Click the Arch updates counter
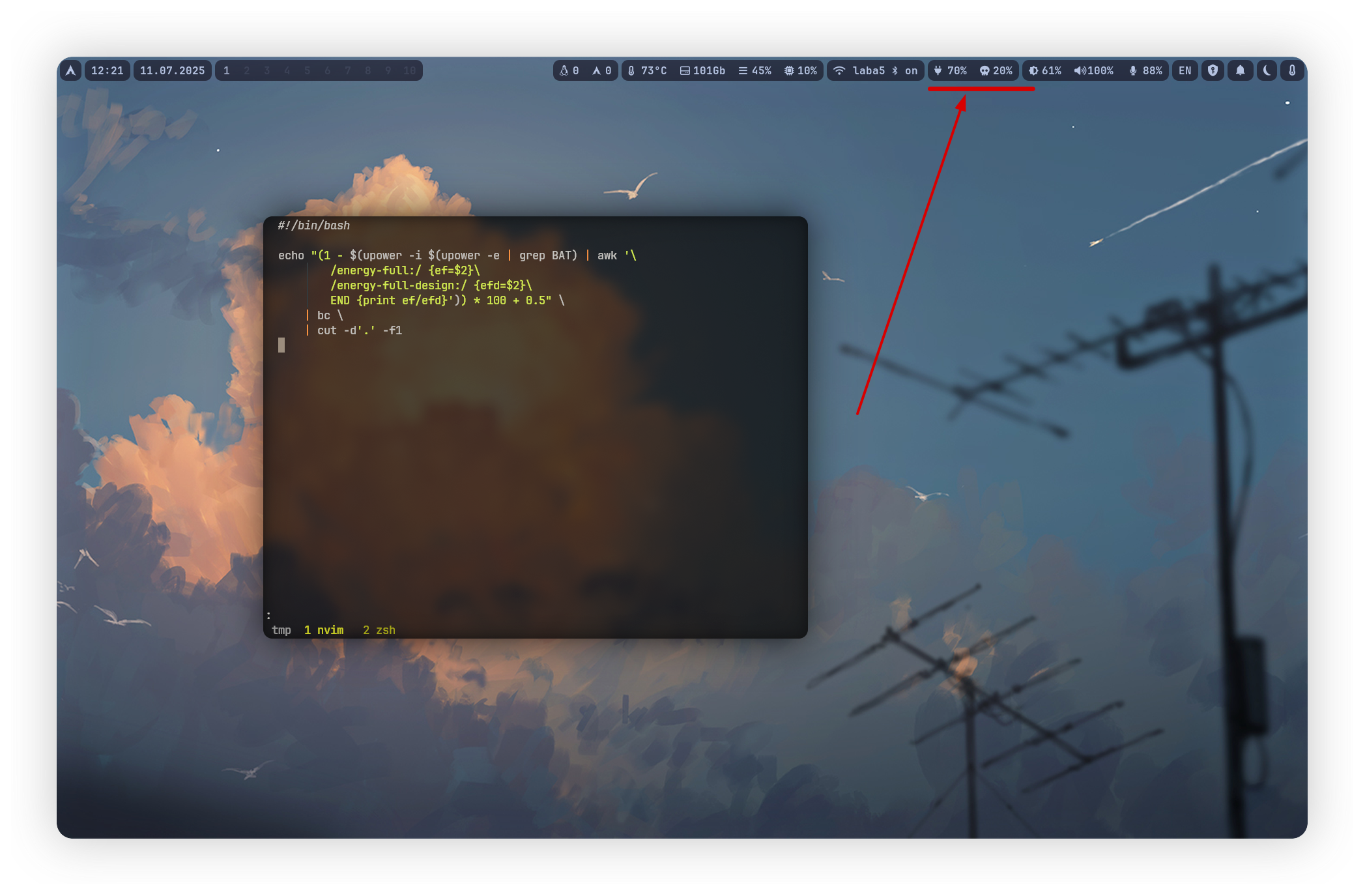Screen dimensions: 1365x896 coord(601,70)
